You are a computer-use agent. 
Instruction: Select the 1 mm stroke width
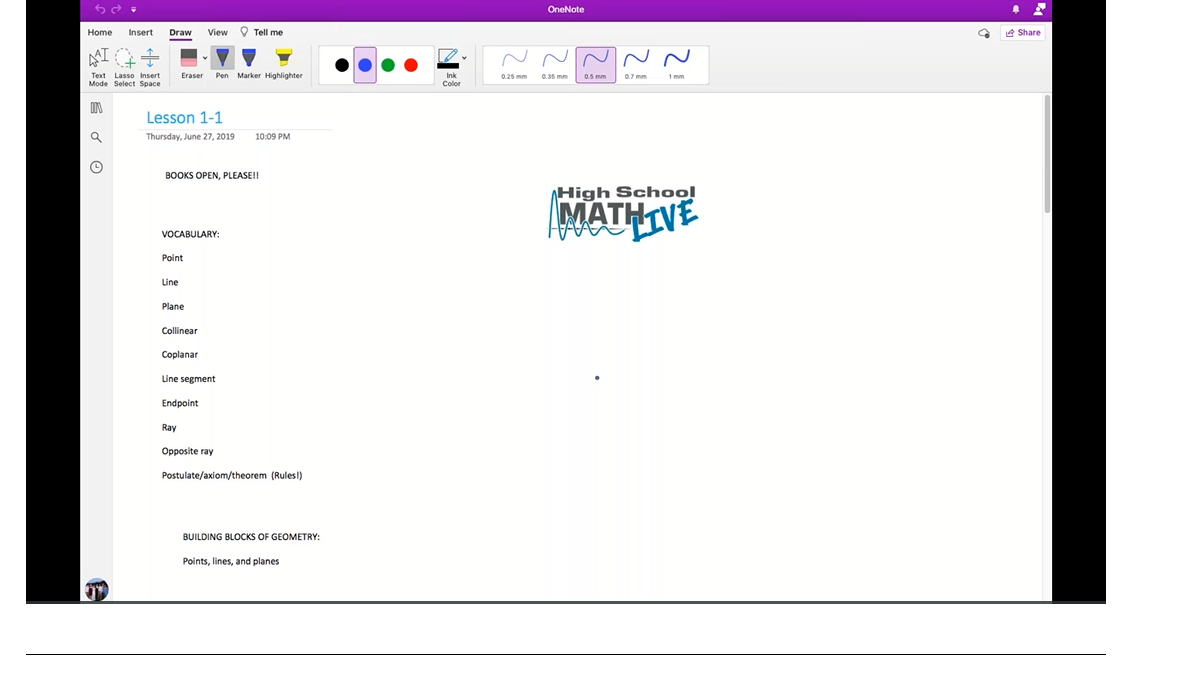677,64
